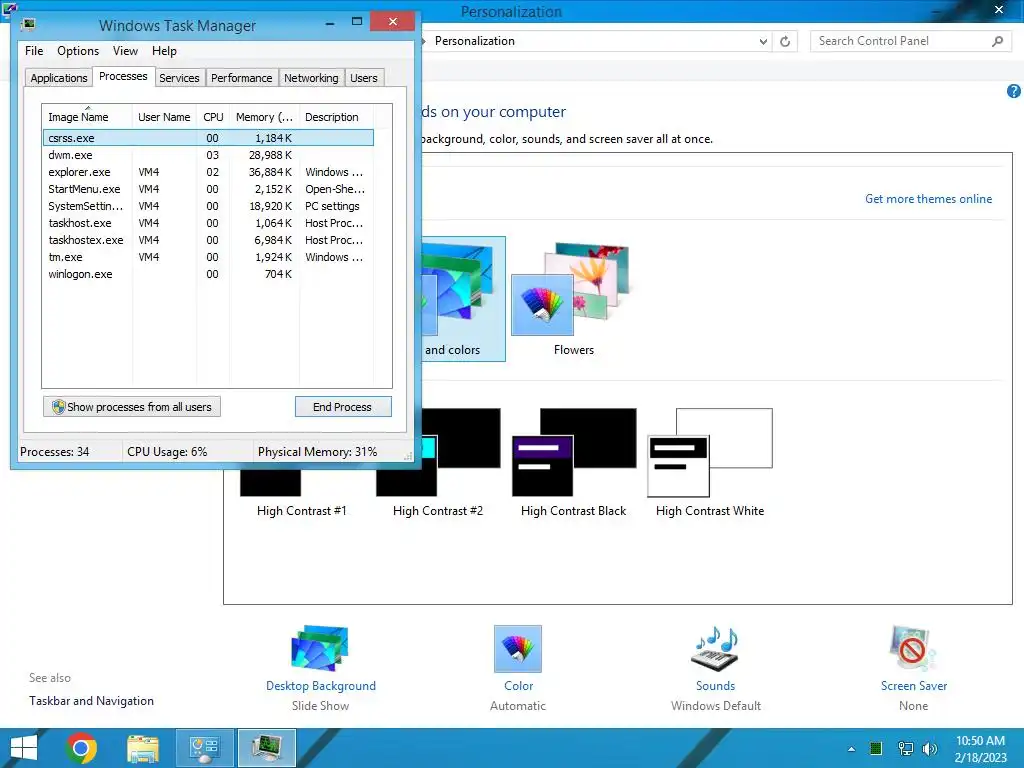
Task: Click the volume speaker tray icon
Action: tap(929, 748)
